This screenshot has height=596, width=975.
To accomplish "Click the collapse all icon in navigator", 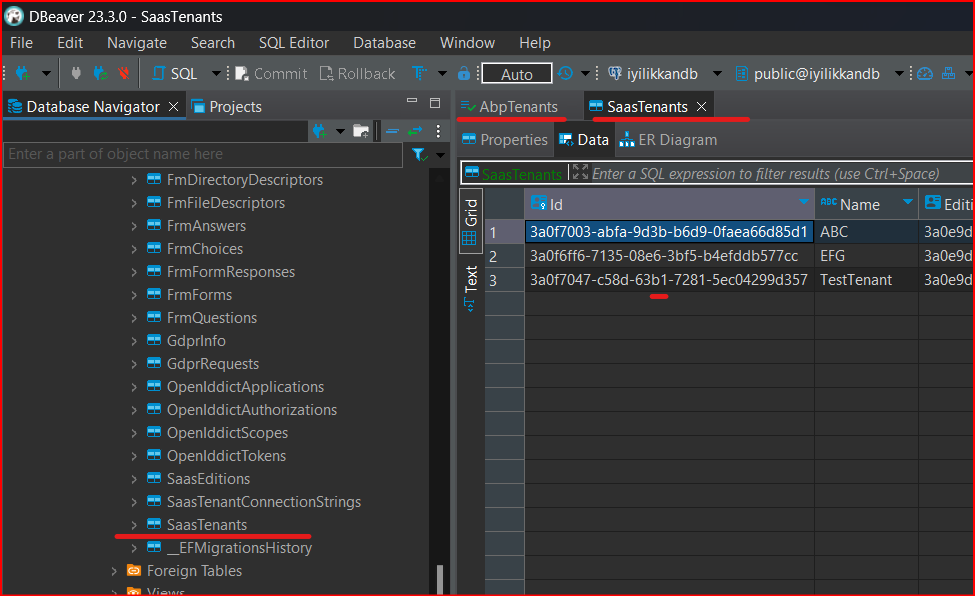I will pyautogui.click(x=392, y=131).
